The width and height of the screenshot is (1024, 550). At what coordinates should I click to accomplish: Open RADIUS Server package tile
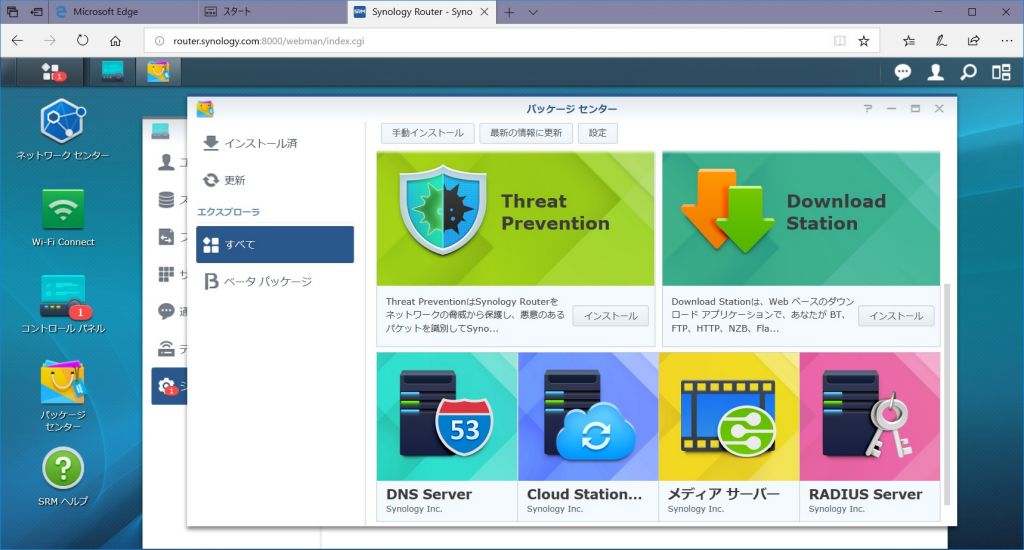pyautogui.click(x=870, y=436)
